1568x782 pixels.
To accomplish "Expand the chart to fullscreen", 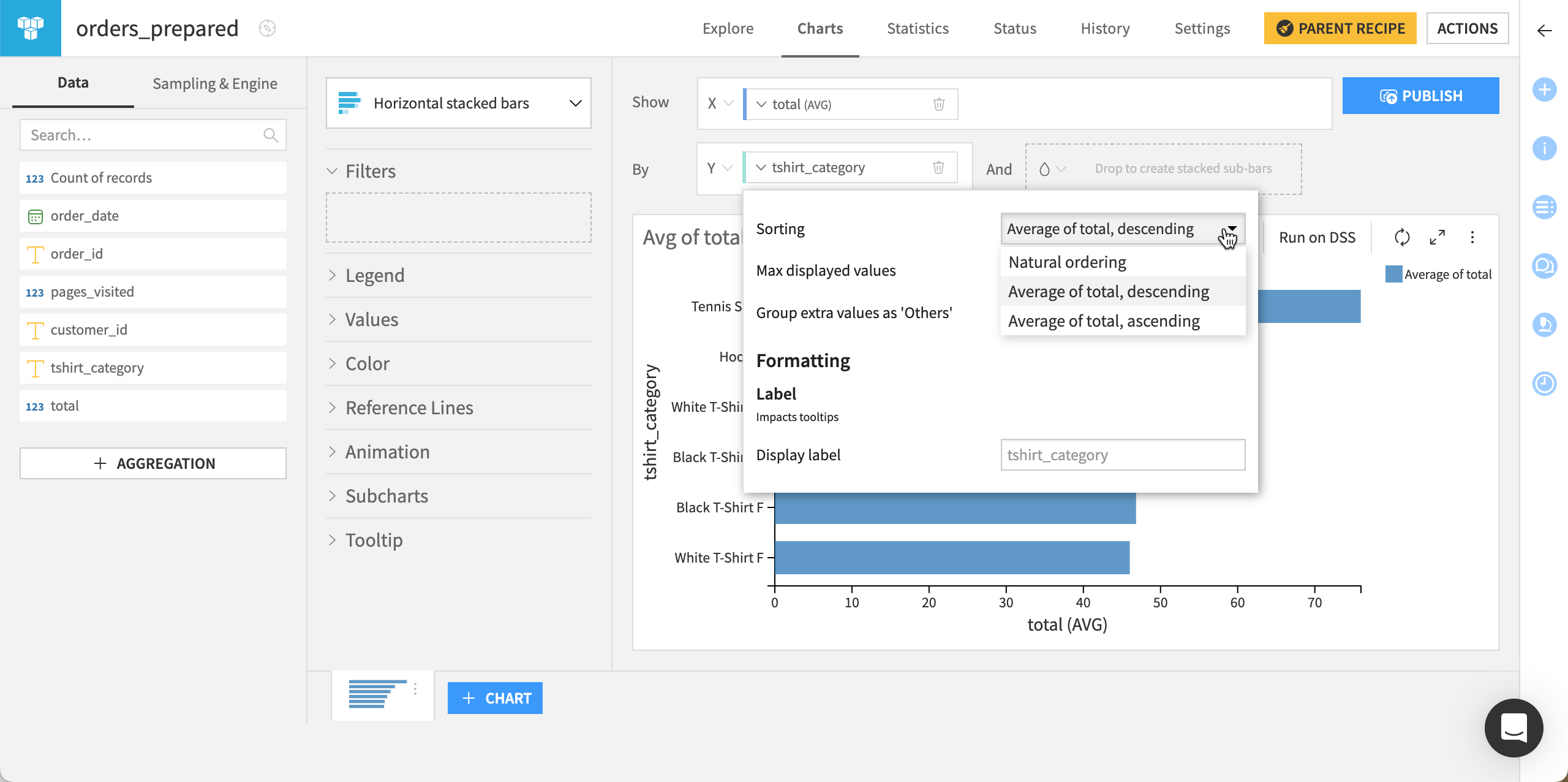I will coord(1436,238).
